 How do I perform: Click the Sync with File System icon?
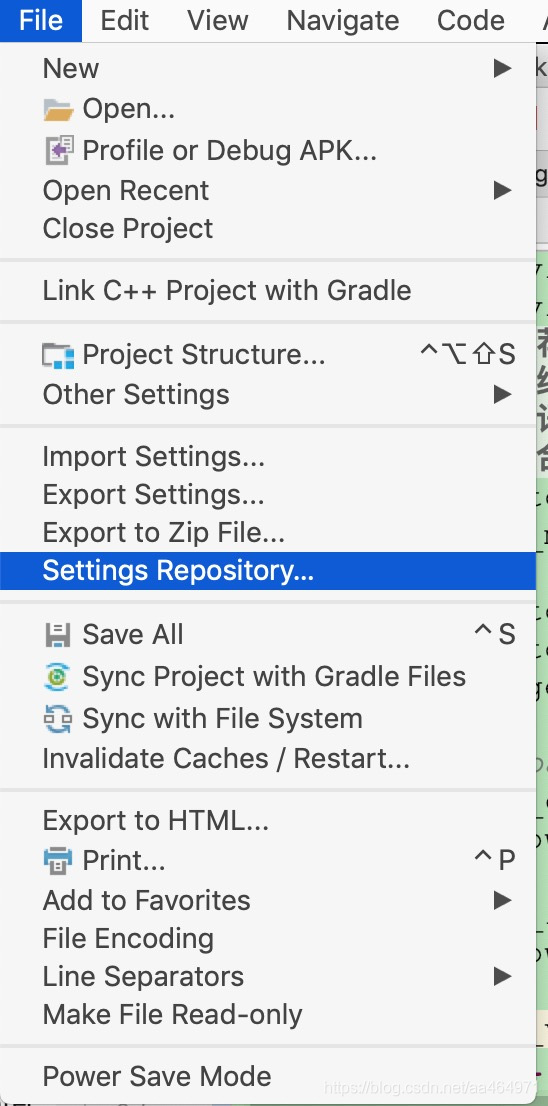coord(58,719)
